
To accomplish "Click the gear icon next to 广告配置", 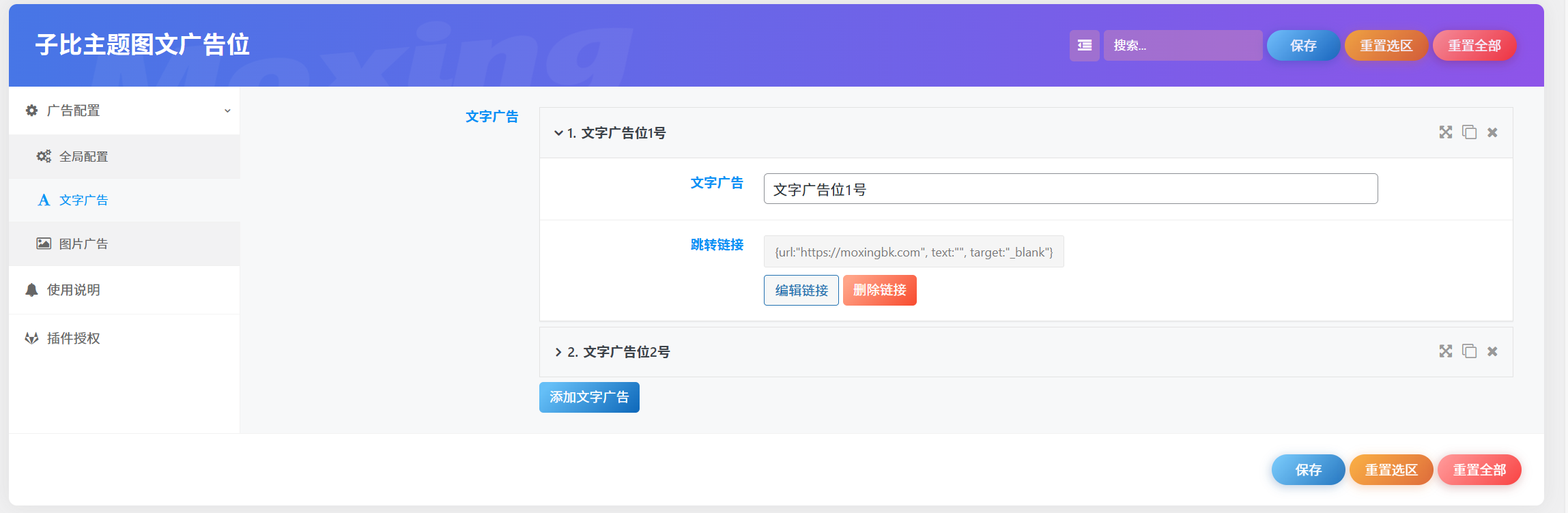I will pos(31,111).
